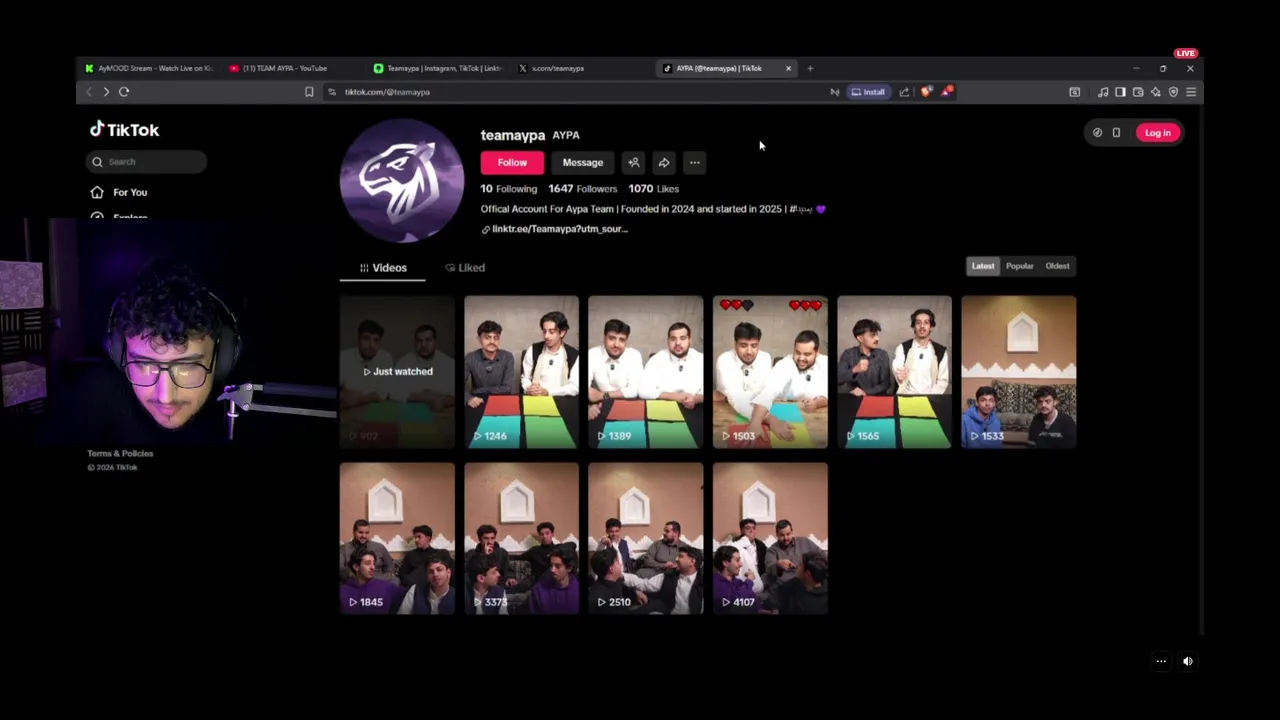
Task: Open the video with 1503 views
Action: click(x=770, y=372)
